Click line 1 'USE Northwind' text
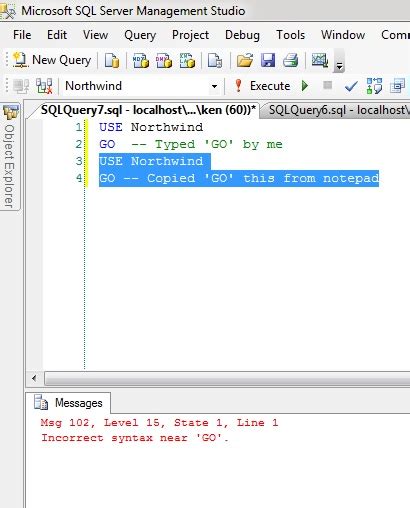Image resolution: width=410 pixels, height=508 pixels. tap(151, 127)
